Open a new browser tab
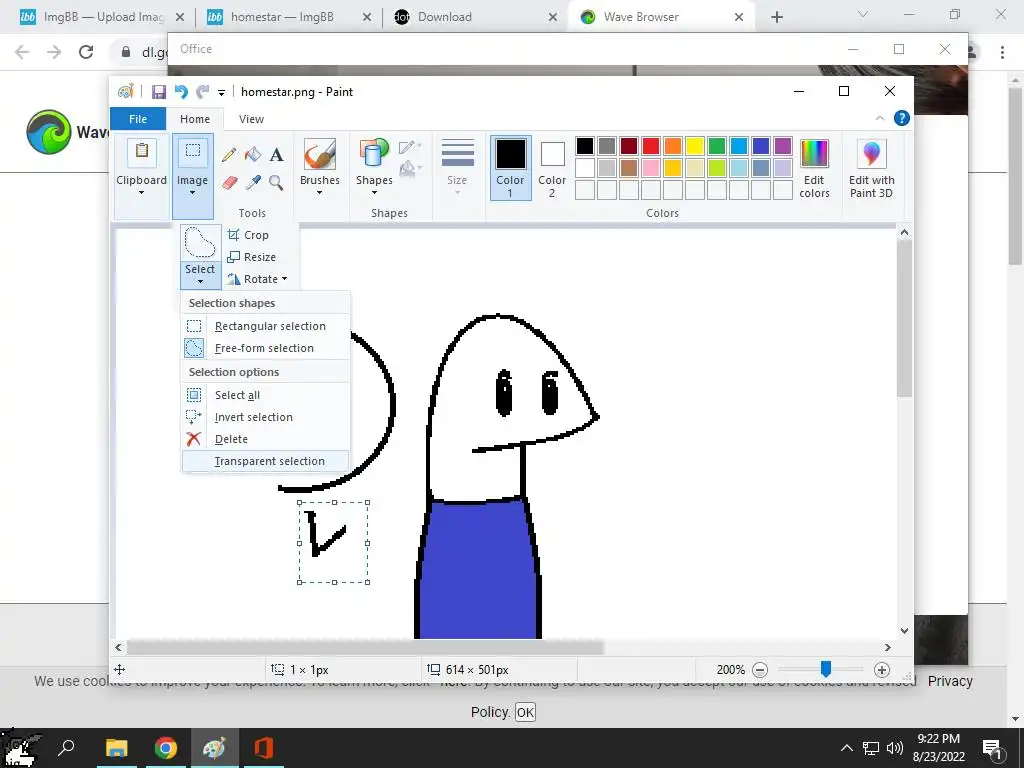 (776, 17)
